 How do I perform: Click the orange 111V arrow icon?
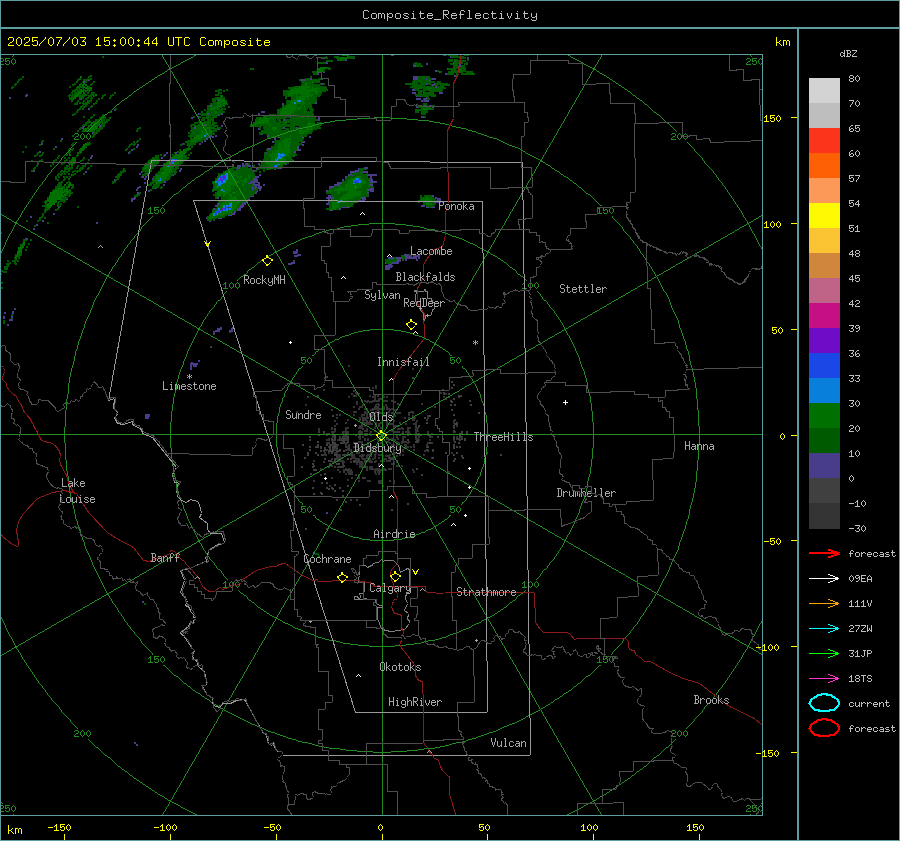point(824,603)
